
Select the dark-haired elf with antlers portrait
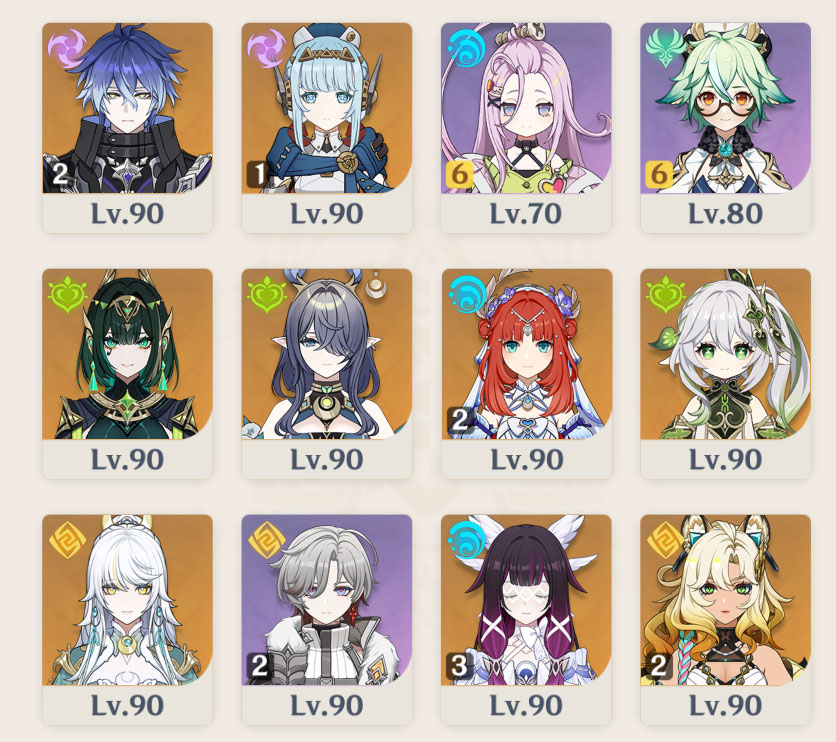[327, 354]
